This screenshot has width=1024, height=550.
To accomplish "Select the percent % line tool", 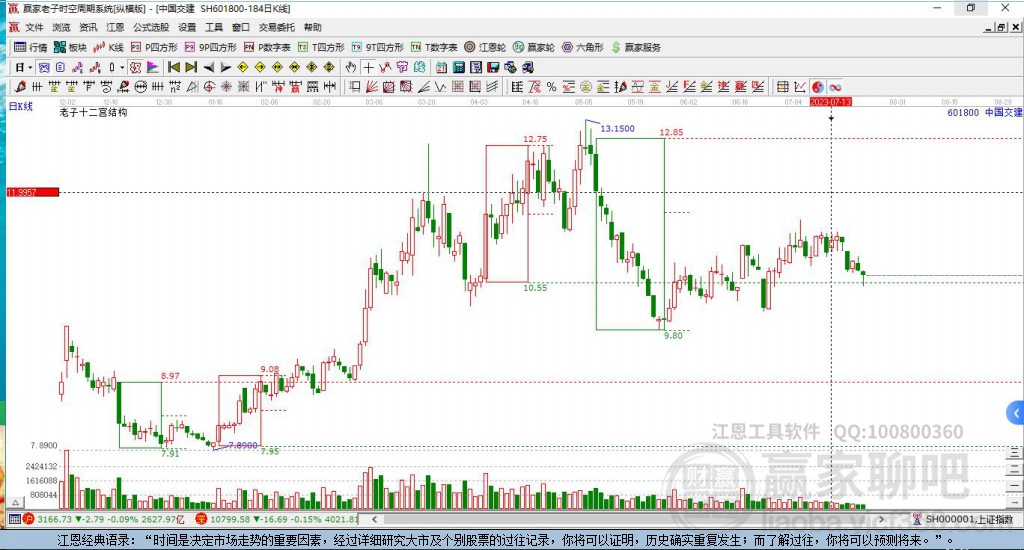I will click(552, 87).
